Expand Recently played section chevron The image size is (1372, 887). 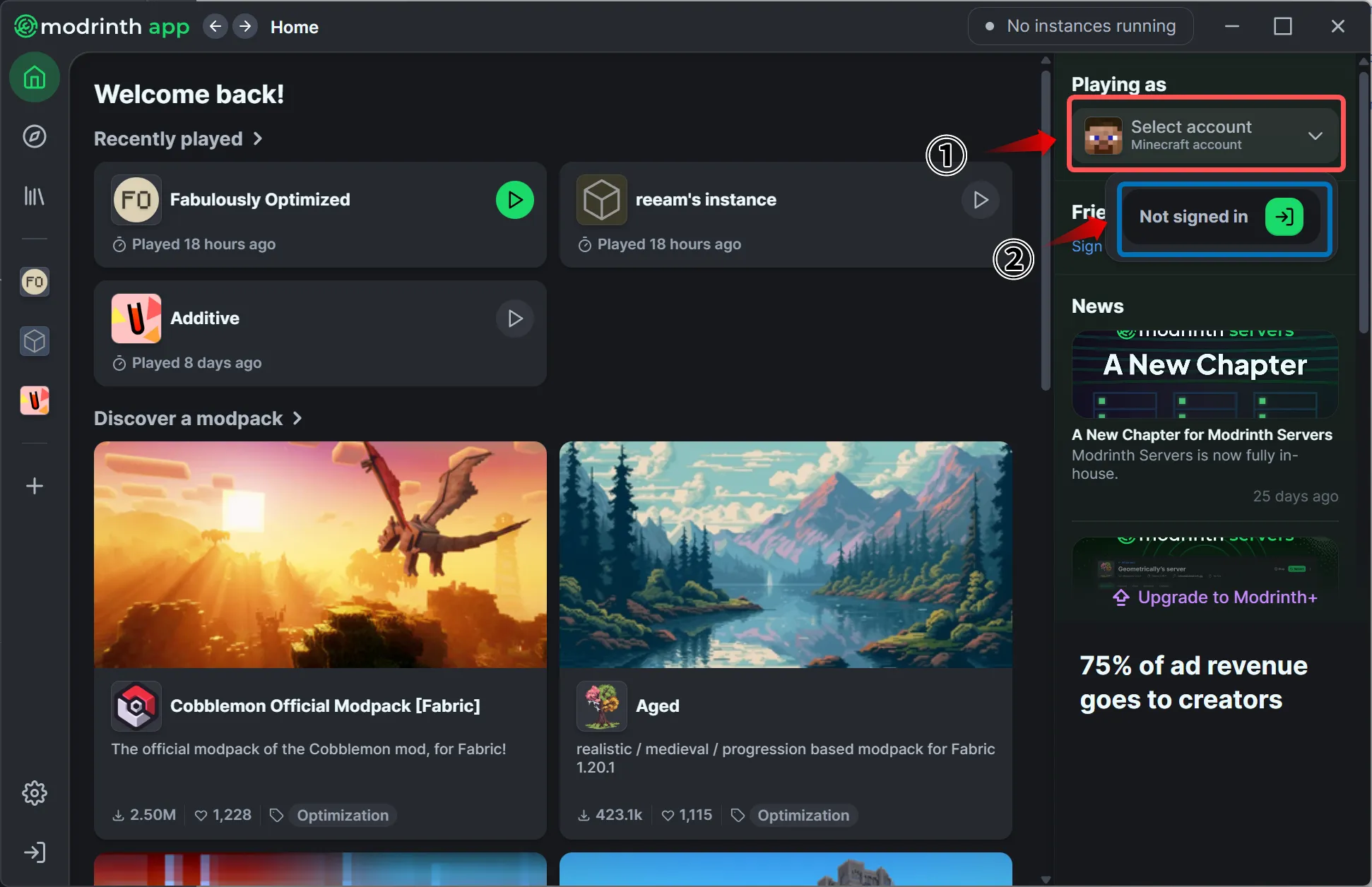[x=258, y=139]
